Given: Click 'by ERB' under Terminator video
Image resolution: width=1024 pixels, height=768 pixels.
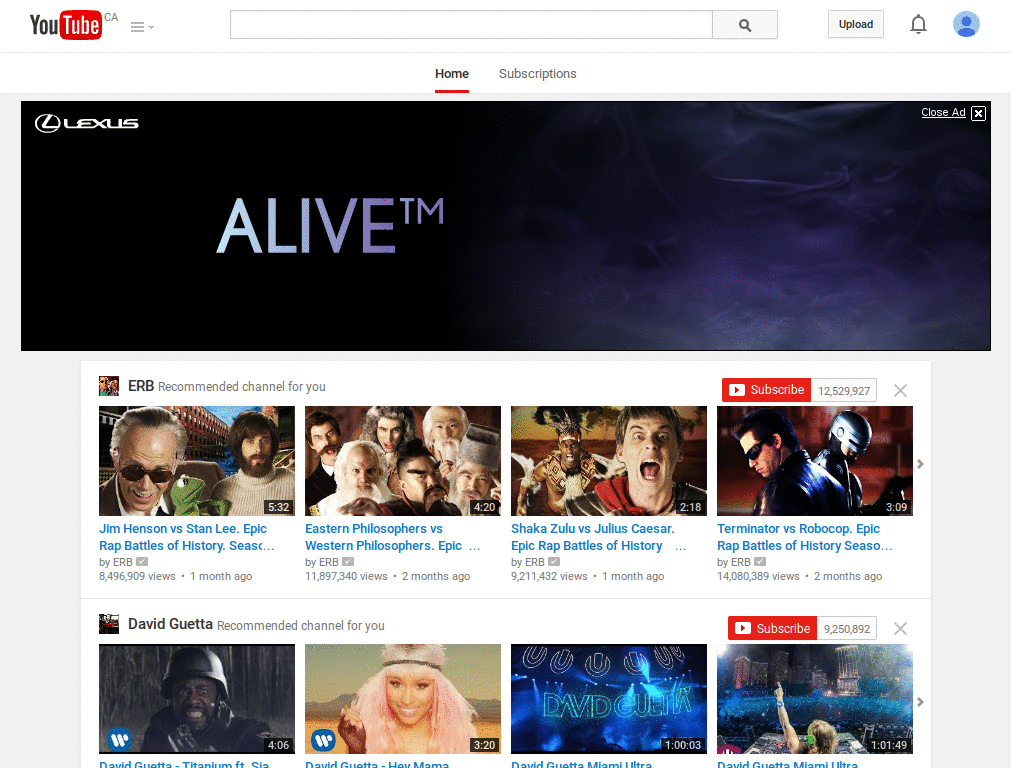Looking at the screenshot, I should coord(734,562).
